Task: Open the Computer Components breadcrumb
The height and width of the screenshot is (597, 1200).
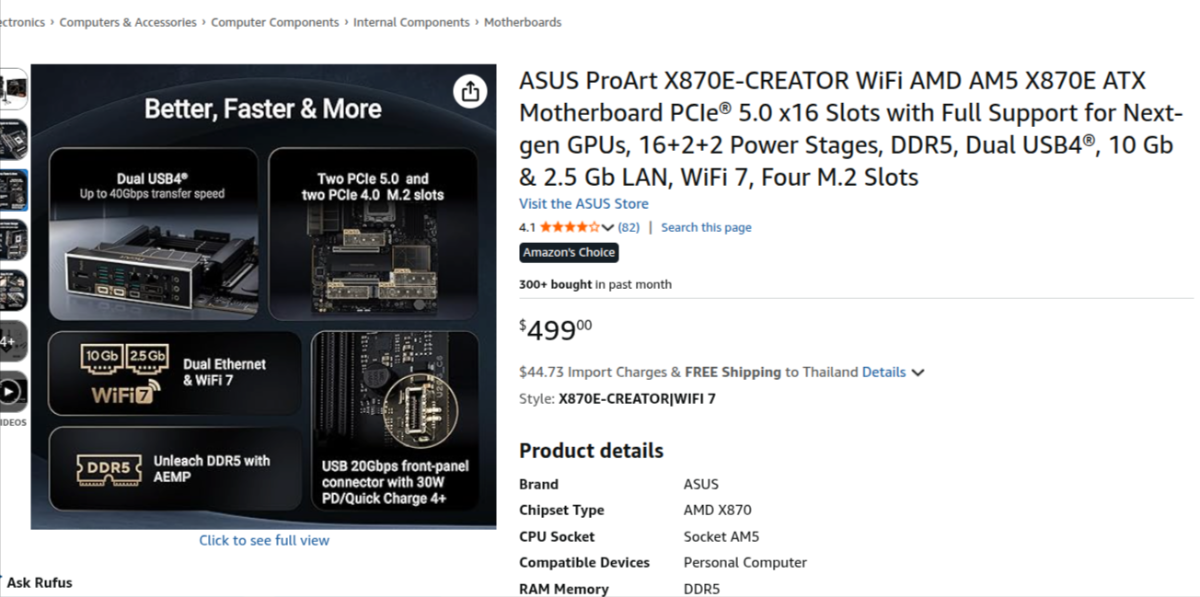Action: pyautogui.click(x=275, y=22)
